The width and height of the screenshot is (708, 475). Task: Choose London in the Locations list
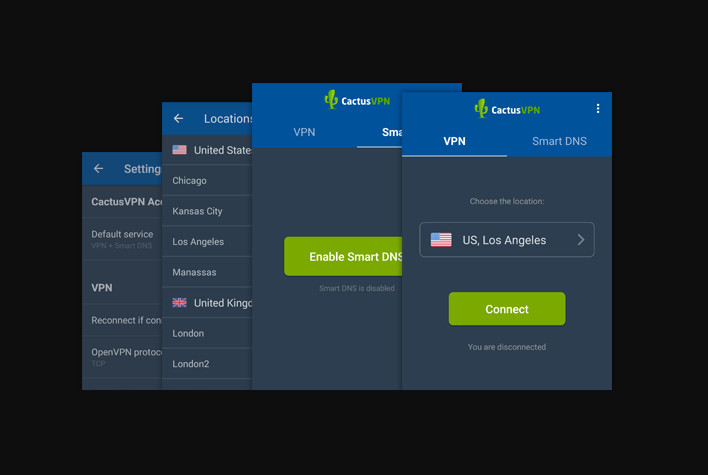(207, 333)
